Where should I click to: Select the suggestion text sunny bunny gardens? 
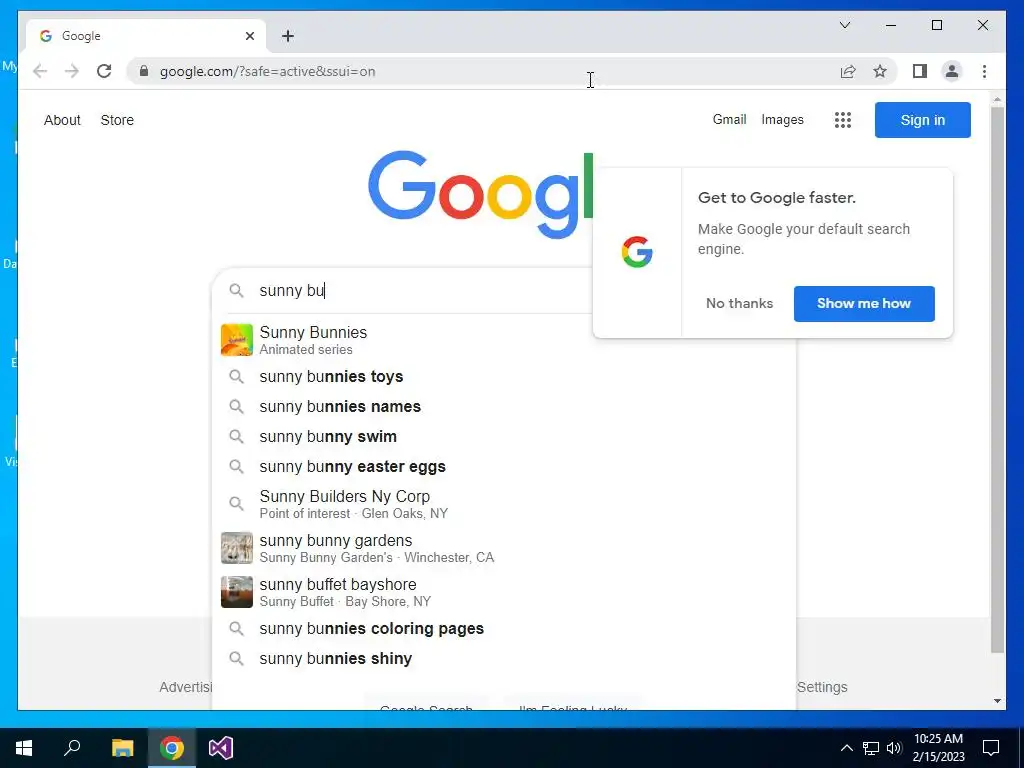coord(336,541)
